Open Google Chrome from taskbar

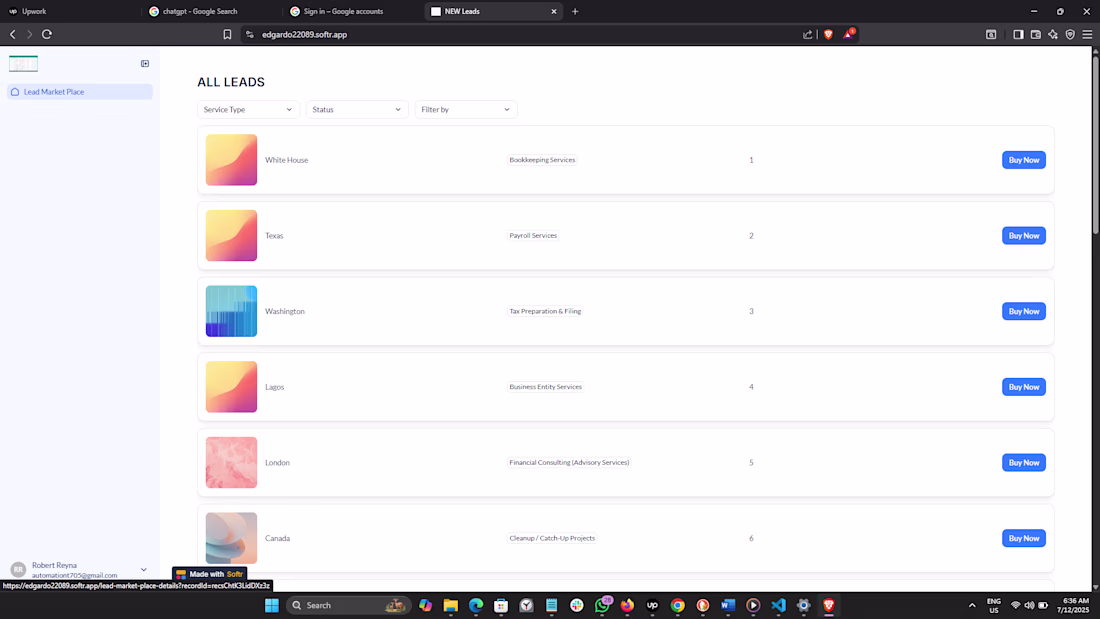[x=678, y=605]
